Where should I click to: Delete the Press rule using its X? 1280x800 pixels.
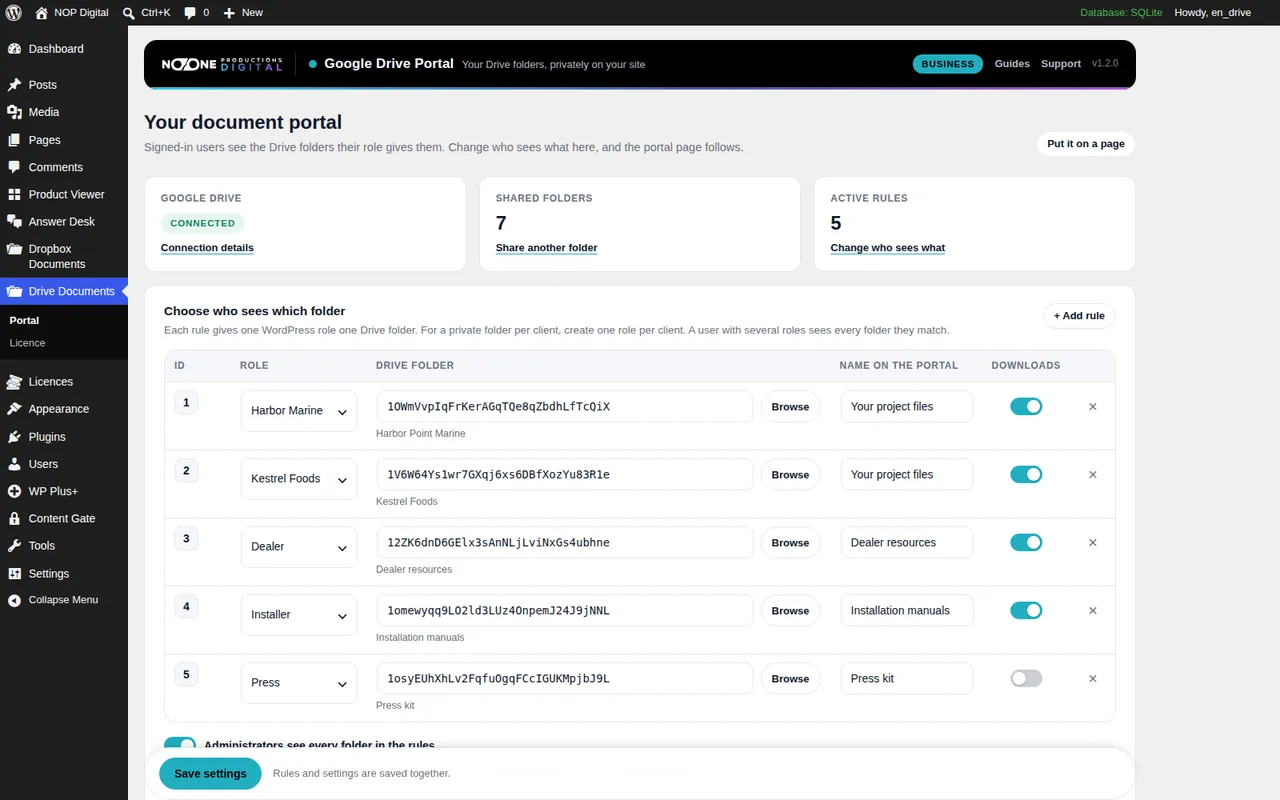pyautogui.click(x=1092, y=679)
